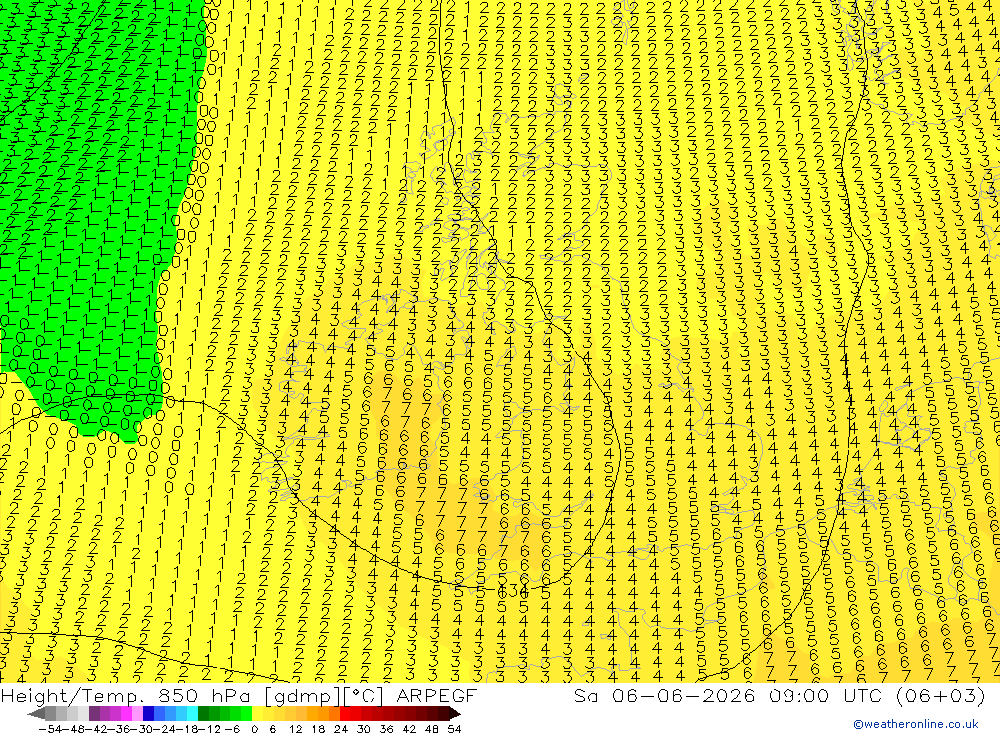Click the gray left arrow end of the color scale
This screenshot has height=733, width=1000.
click(37, 714)
